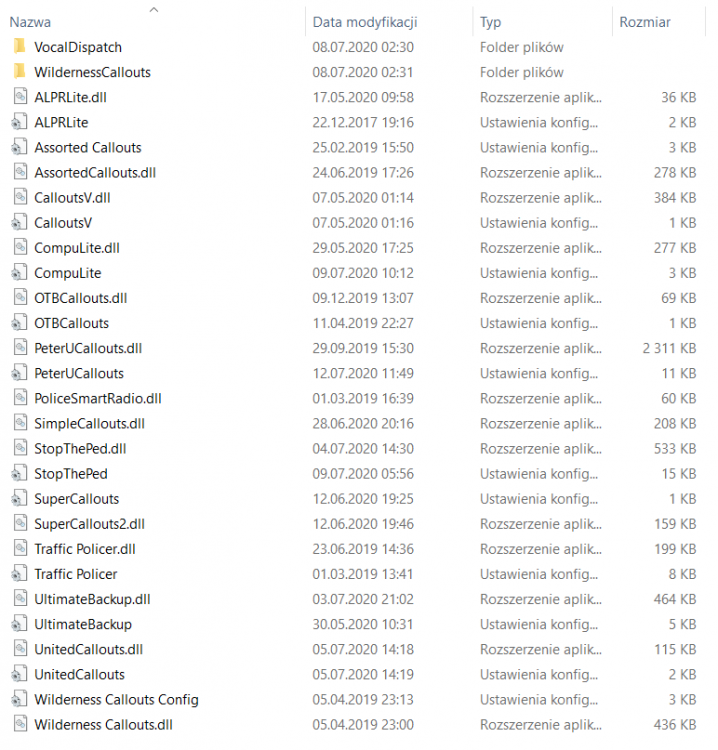Viewport: 718px width, 750px height.
Task: Click the StopThePed config file icon
Action: [x=20, y=474]
